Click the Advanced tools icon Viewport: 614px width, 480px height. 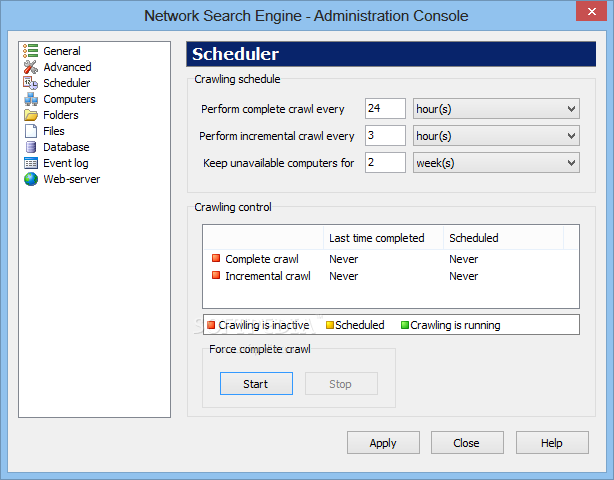(31, 67)
